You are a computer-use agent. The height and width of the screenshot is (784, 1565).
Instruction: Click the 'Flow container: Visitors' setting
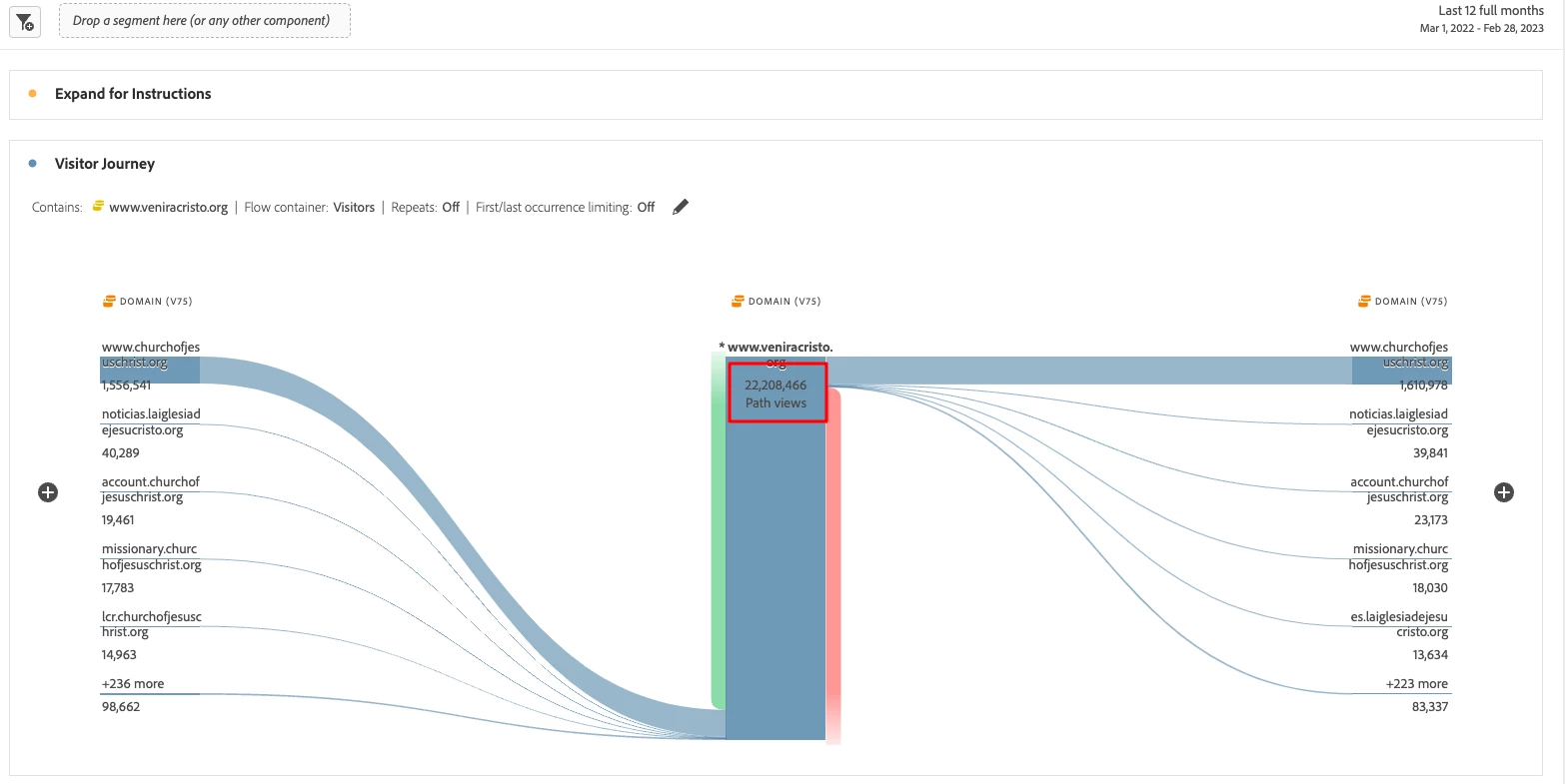pyautogui.click(x=310, y=208)
